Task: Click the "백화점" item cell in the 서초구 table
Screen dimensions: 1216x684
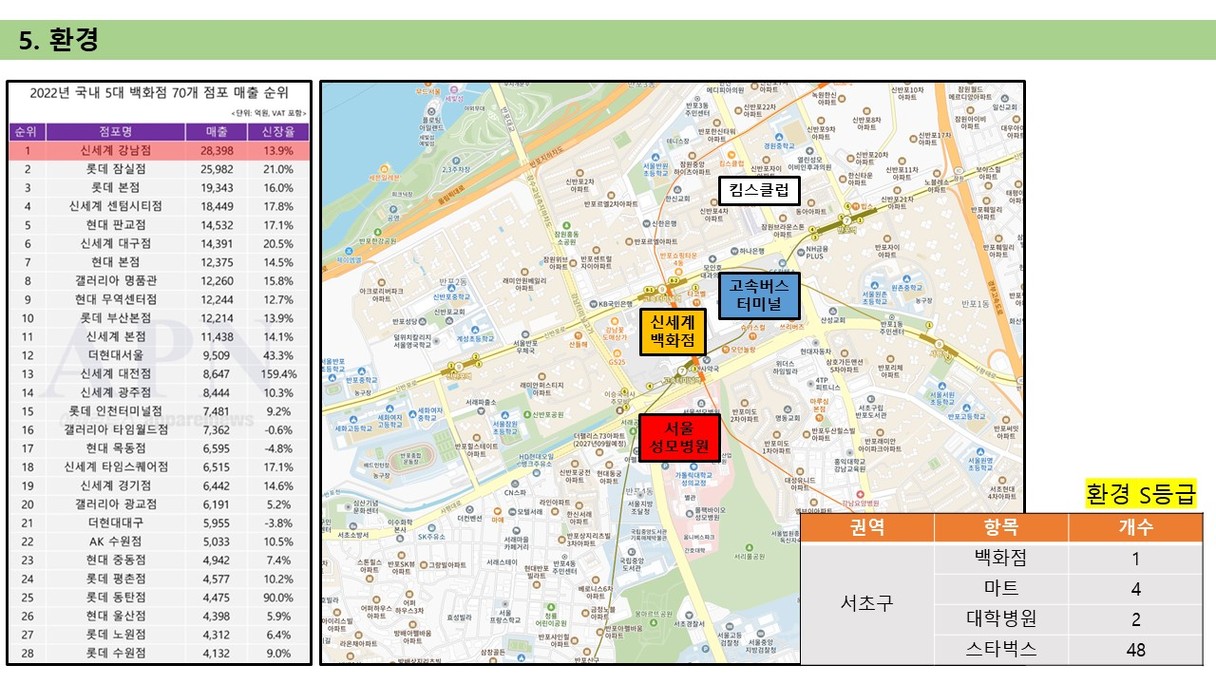Action: point(1000,558)
